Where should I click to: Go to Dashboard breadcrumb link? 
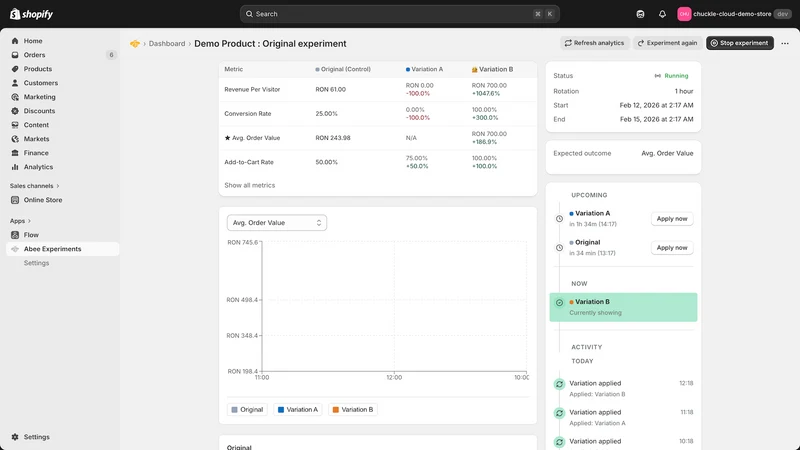[x=167, y=44]
